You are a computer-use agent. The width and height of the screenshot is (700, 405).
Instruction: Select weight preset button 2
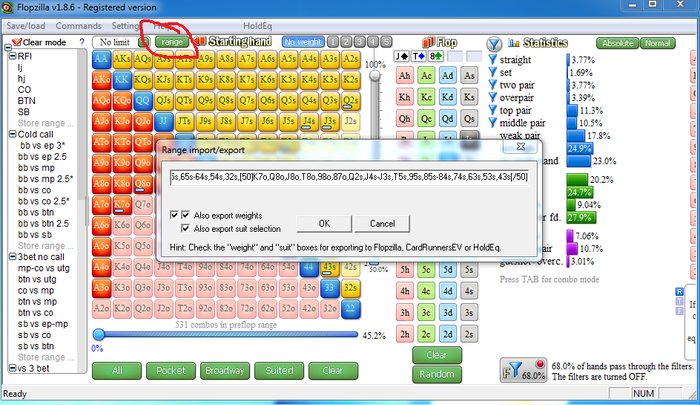point(346,42)
